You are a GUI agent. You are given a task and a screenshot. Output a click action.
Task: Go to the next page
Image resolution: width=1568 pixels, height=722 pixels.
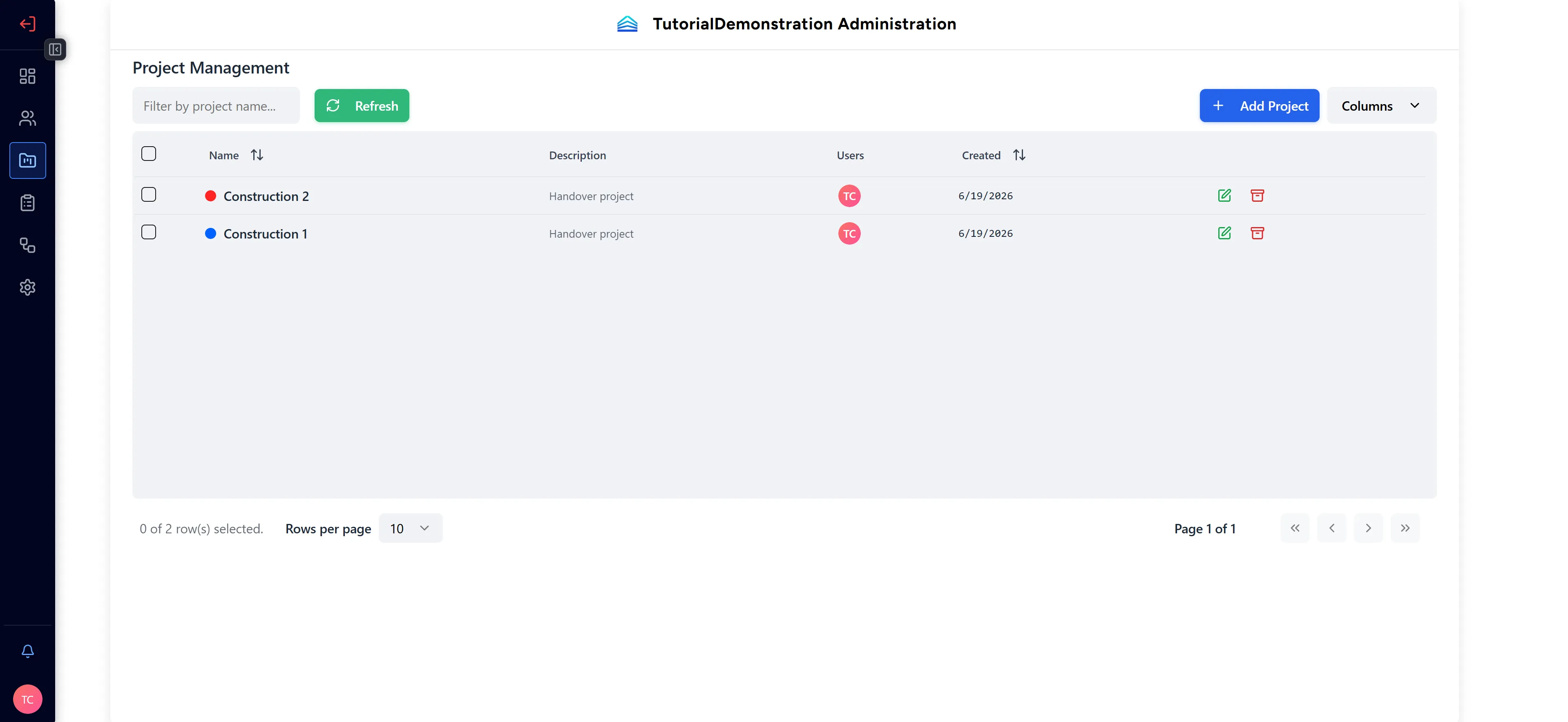[1368, 528]
